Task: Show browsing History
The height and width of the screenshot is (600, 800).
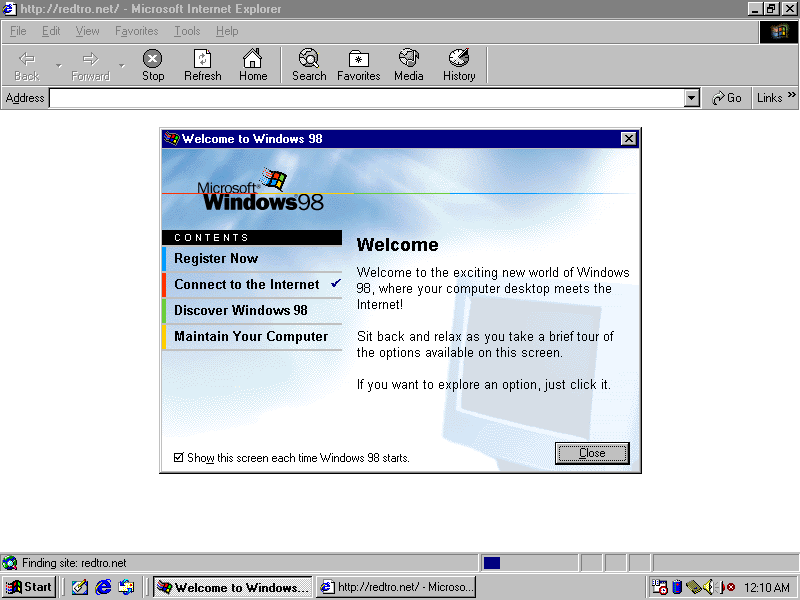Action: pos(459,65)
